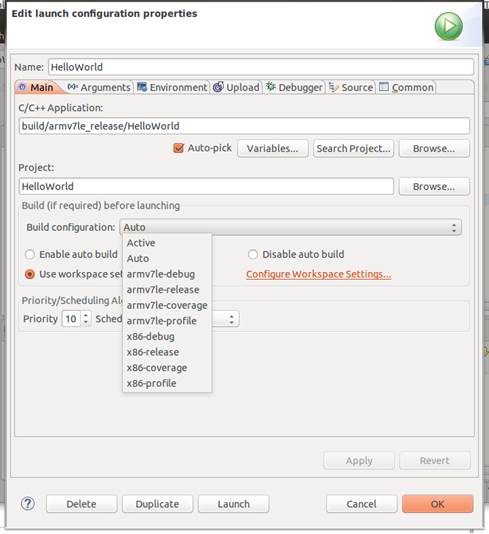This screenshot has height=534, width=489.
Task: Click the Environment tab icon
Action: 142,87
